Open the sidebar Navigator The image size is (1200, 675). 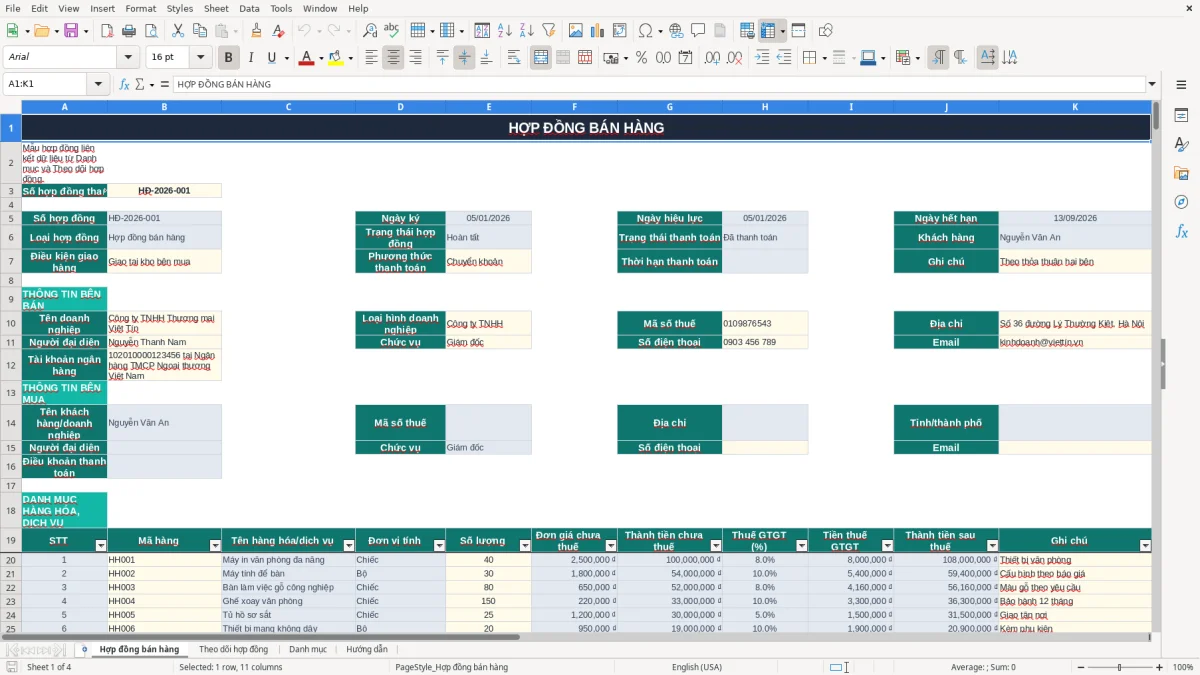(x=1181, y=202)
